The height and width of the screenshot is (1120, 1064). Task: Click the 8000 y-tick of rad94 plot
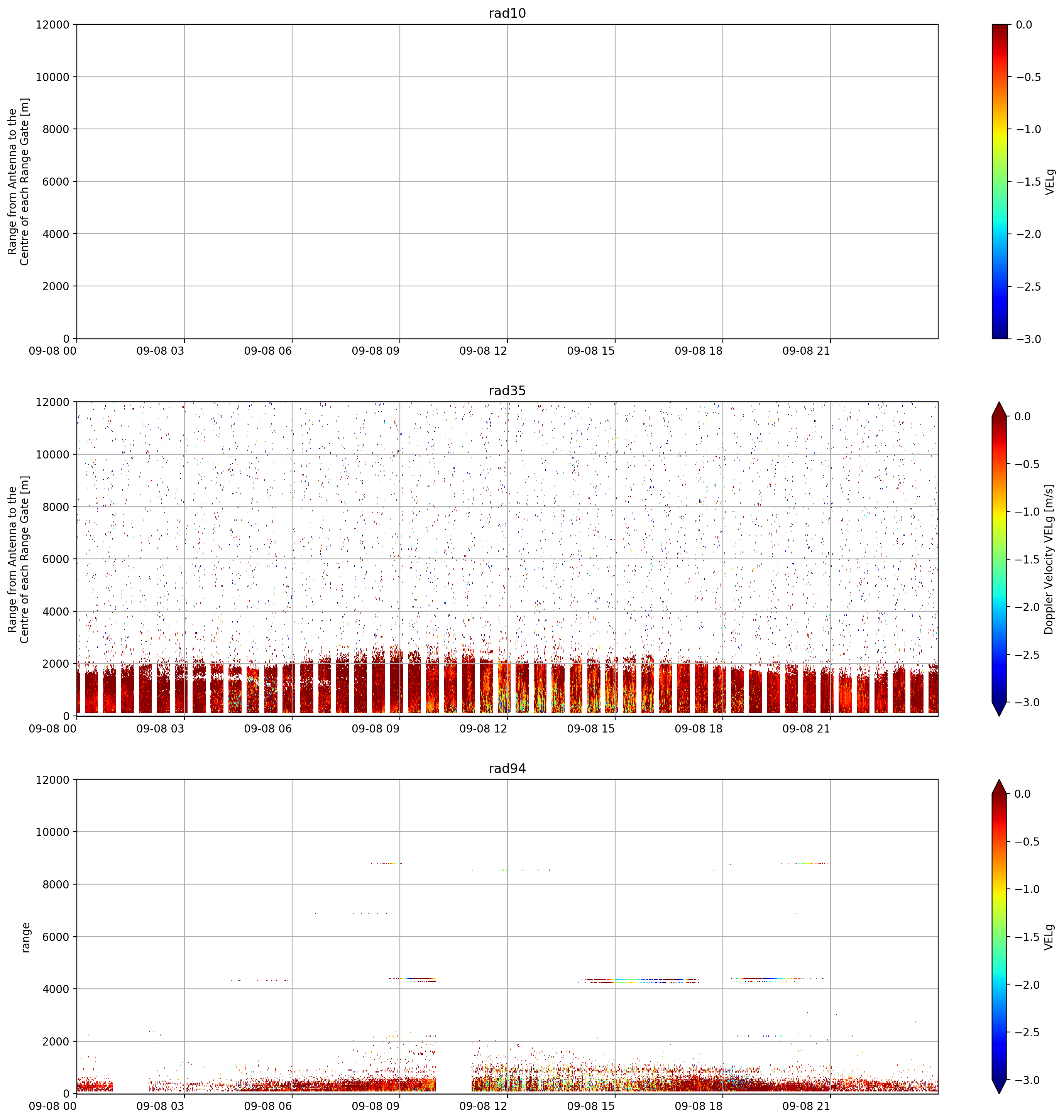tap(56, 885)
